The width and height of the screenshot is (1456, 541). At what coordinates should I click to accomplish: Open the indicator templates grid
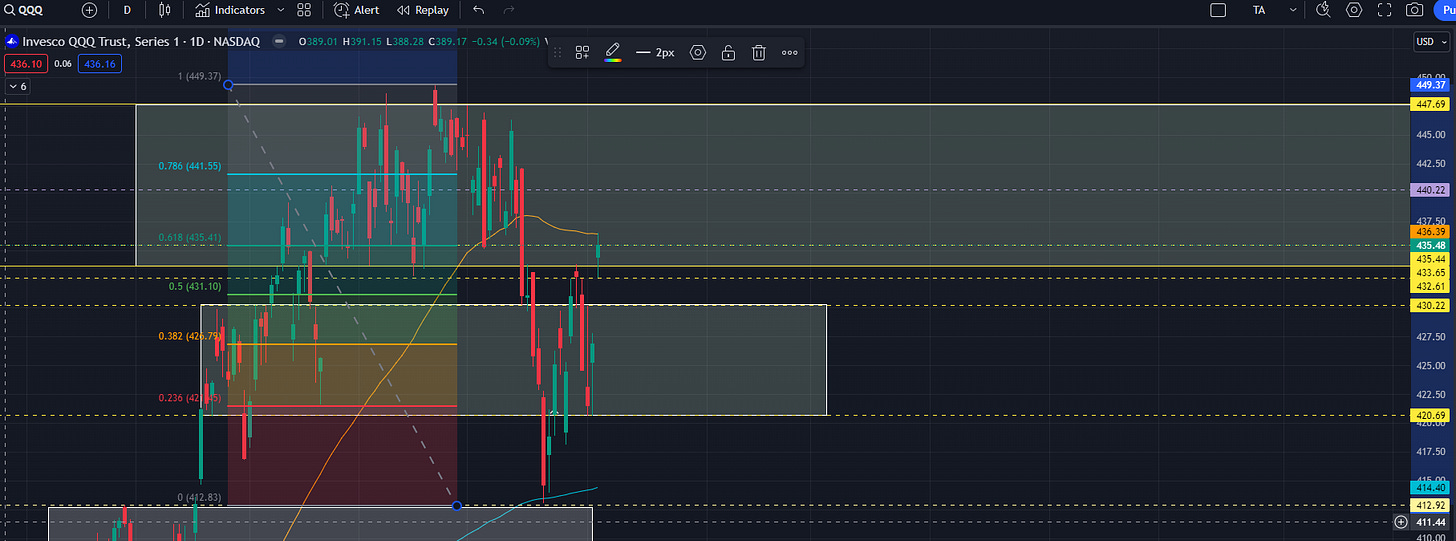point(304,10)
